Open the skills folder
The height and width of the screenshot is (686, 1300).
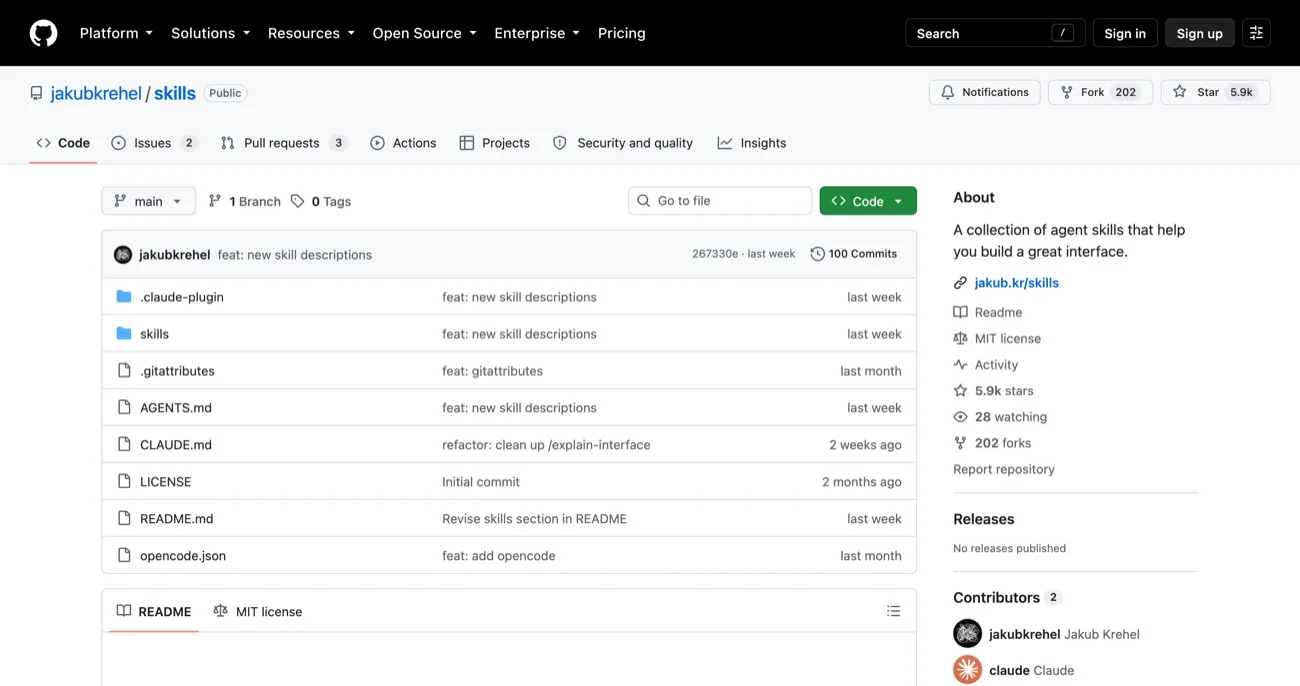155,334
